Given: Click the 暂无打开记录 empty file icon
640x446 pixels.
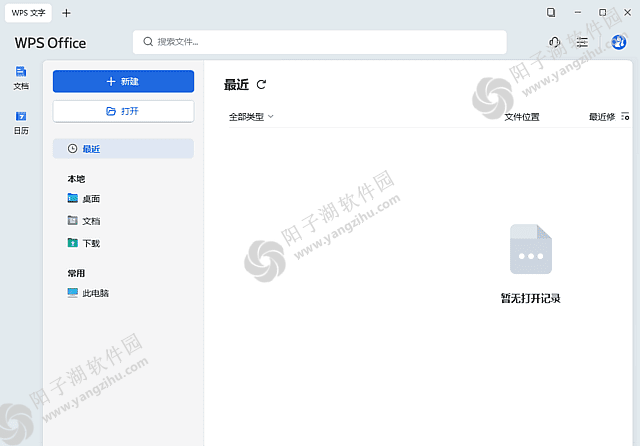Looking at the screenshot, I should pyautogui.click(x=531, y=249).
